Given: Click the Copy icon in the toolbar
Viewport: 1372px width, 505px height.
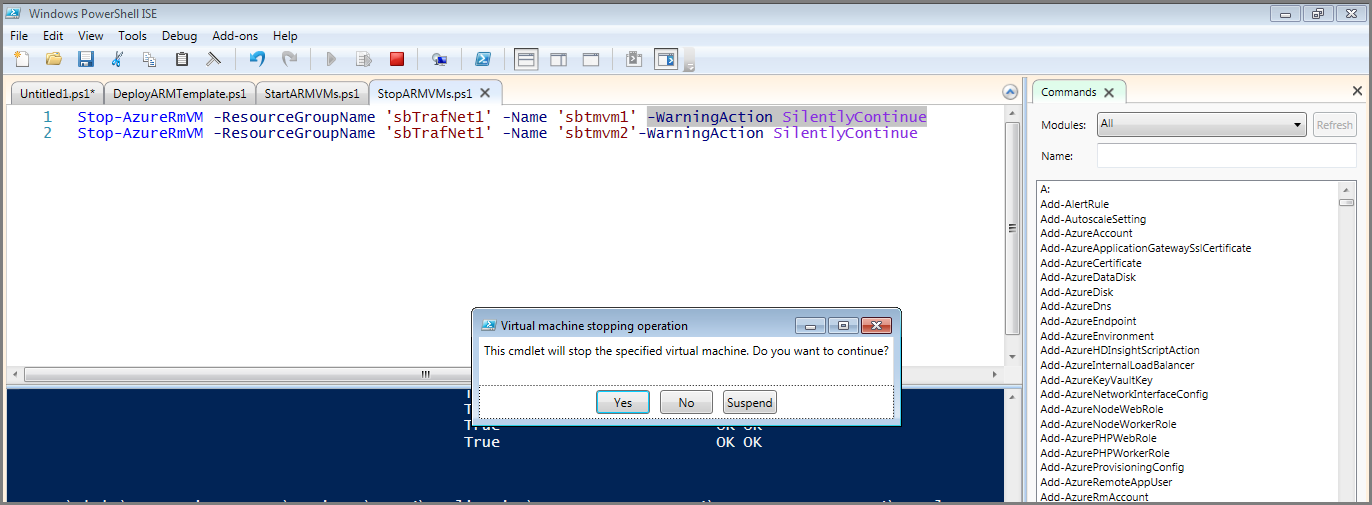Looking at the screenshot, I should (x=149, y=59).
